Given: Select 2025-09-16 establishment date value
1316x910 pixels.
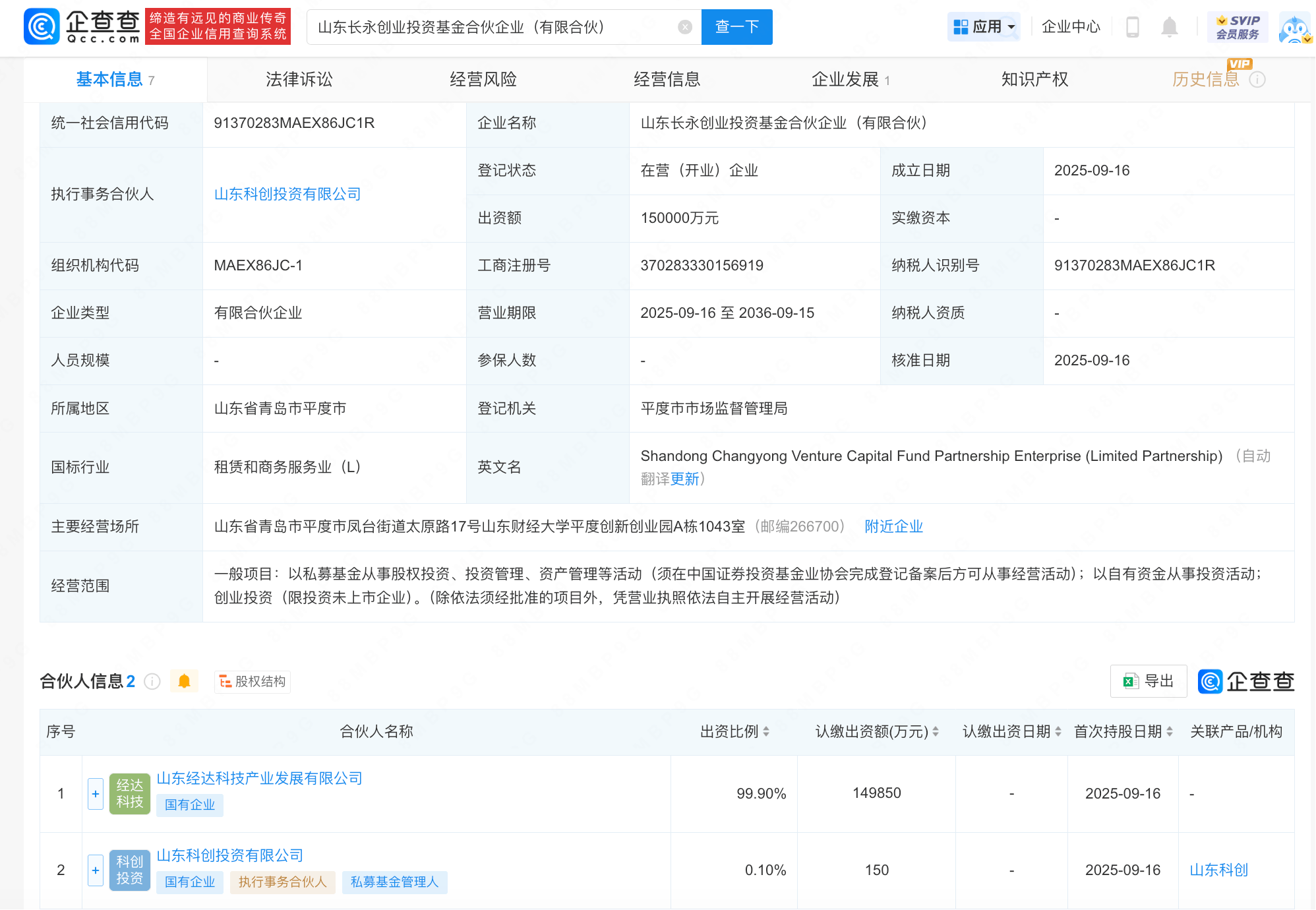Looking at the screenshot, I should pyautogui.click(x=1092, y=170).
